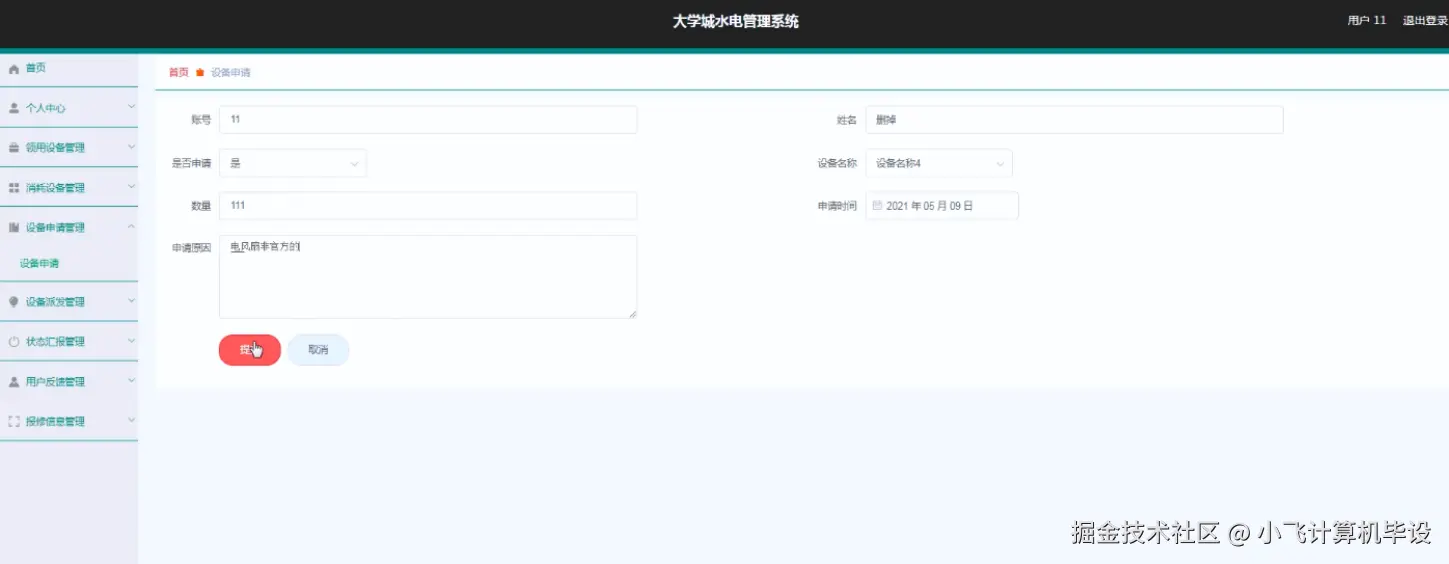Viewport: 1449px width, 564px height.
Task: Click the 数量 field containing 111
Action: pos(428,206)
